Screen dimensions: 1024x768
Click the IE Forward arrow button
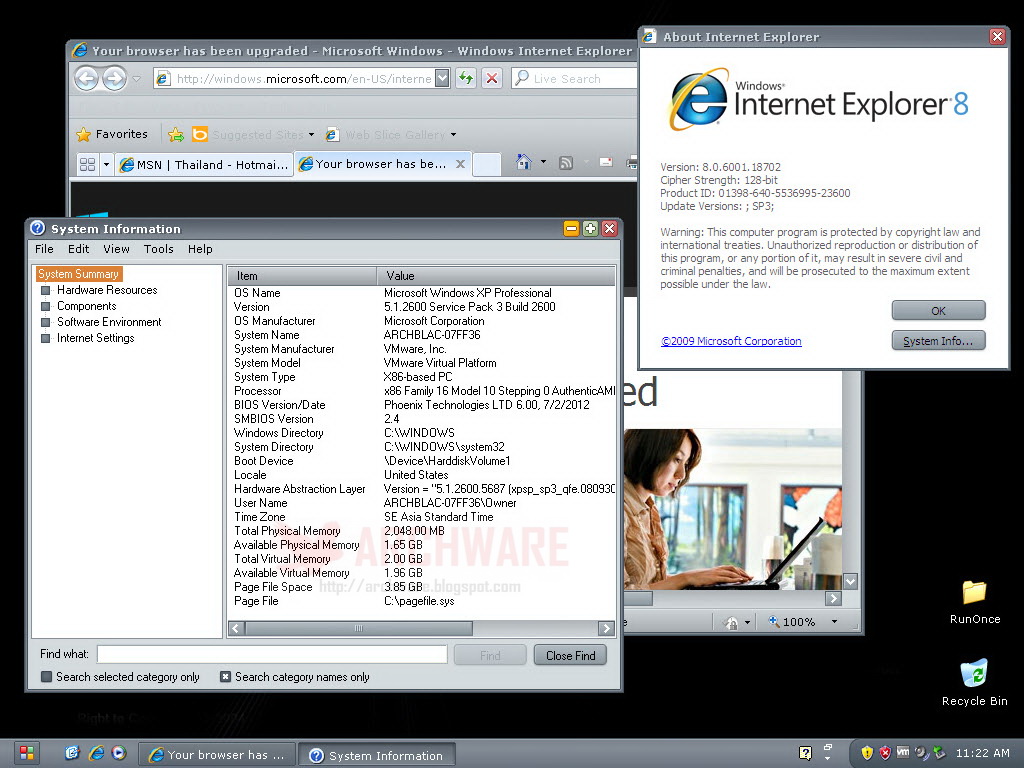[114, 78]
